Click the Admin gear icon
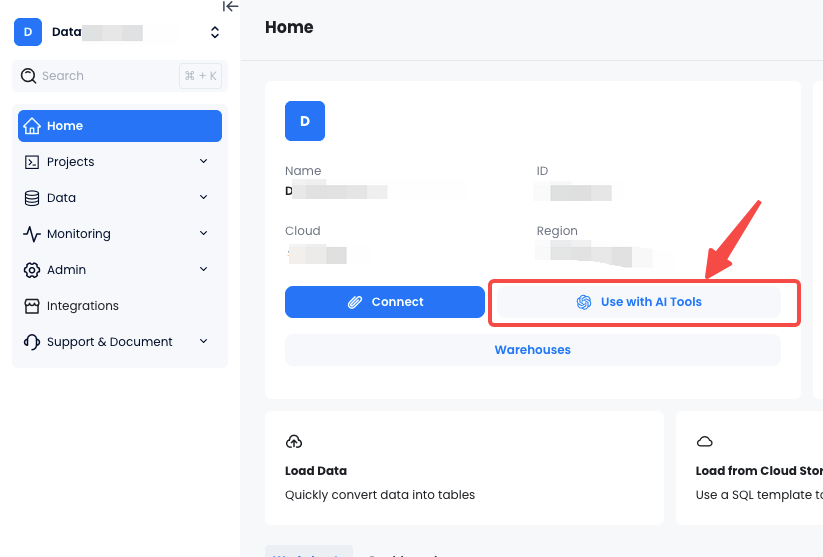The height and width of the screenshot is (557, 823). [x=32, y=270]
